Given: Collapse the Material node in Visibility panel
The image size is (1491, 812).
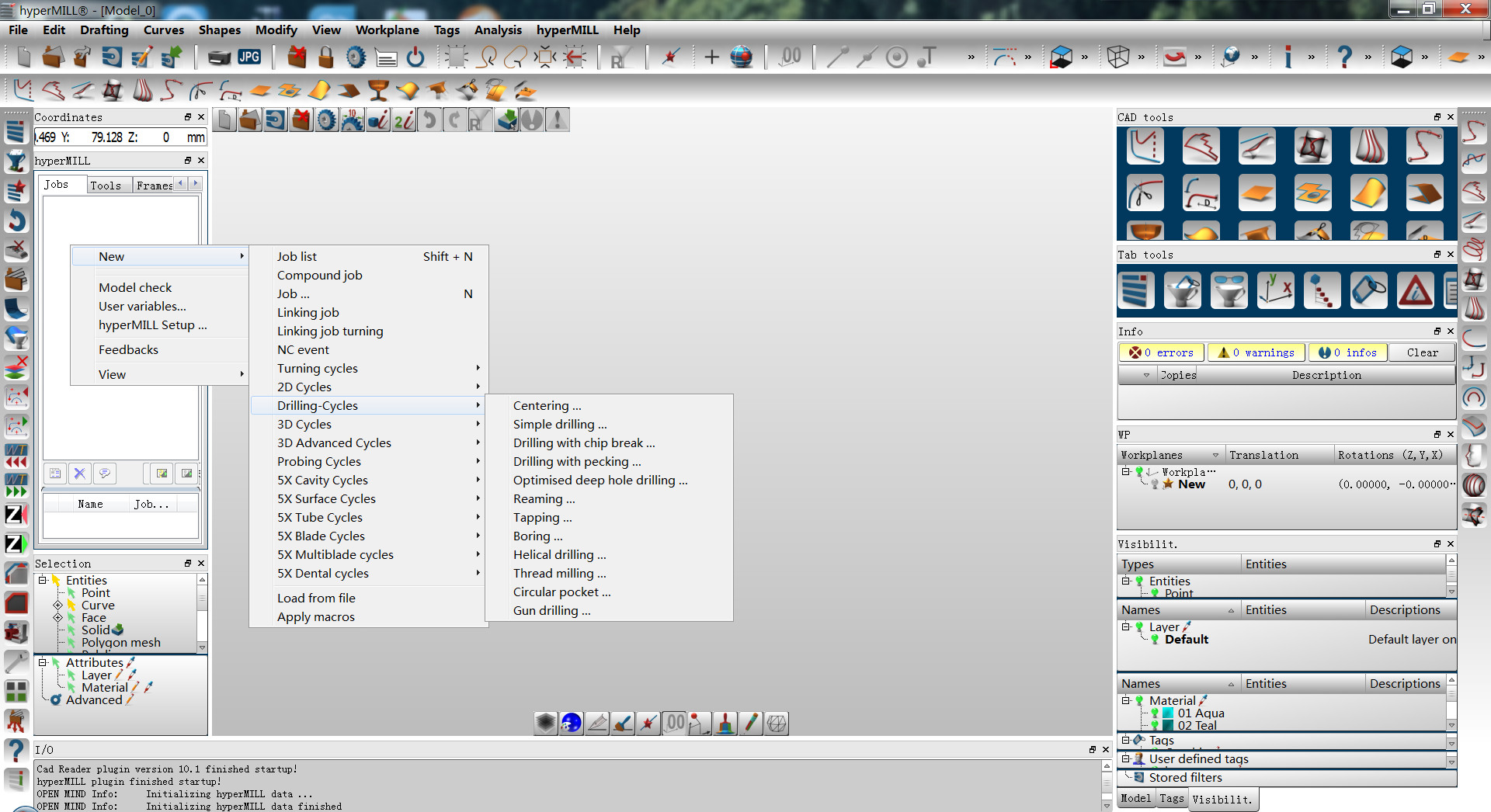Looking at the screenshot, I should [1125, 699].
